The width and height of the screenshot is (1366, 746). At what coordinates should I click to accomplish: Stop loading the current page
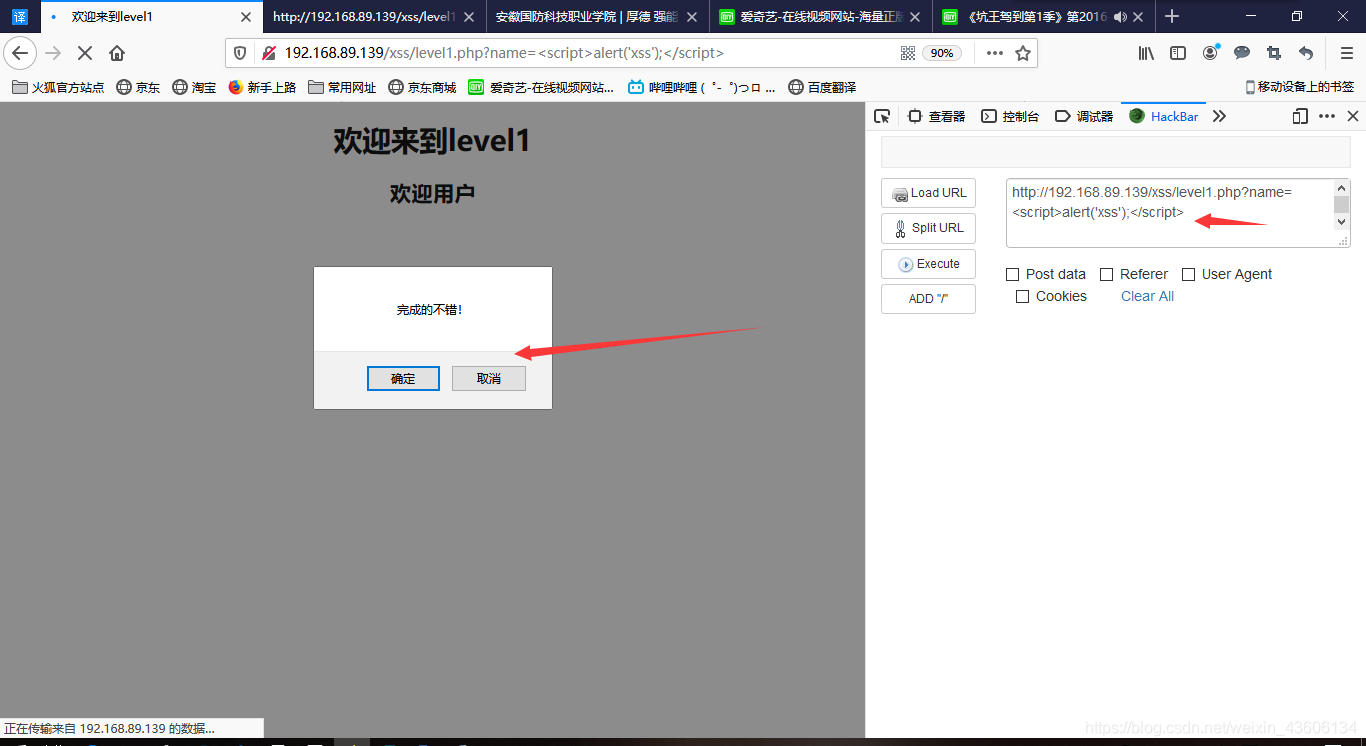click(x=85, y=53)
